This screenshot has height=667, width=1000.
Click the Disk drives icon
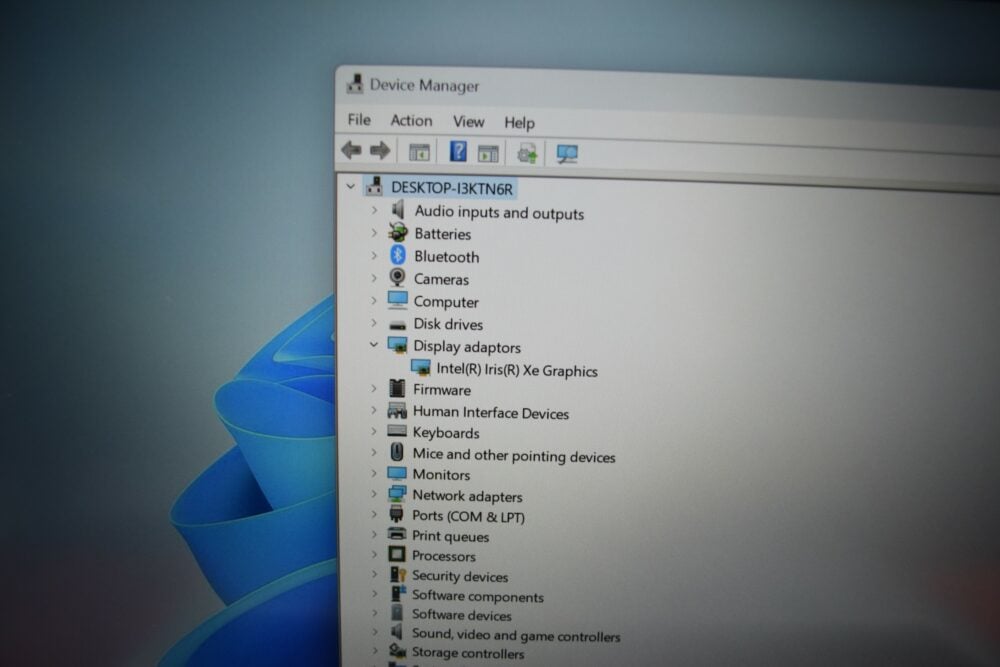pyautogui.click(x=398, y=325)
